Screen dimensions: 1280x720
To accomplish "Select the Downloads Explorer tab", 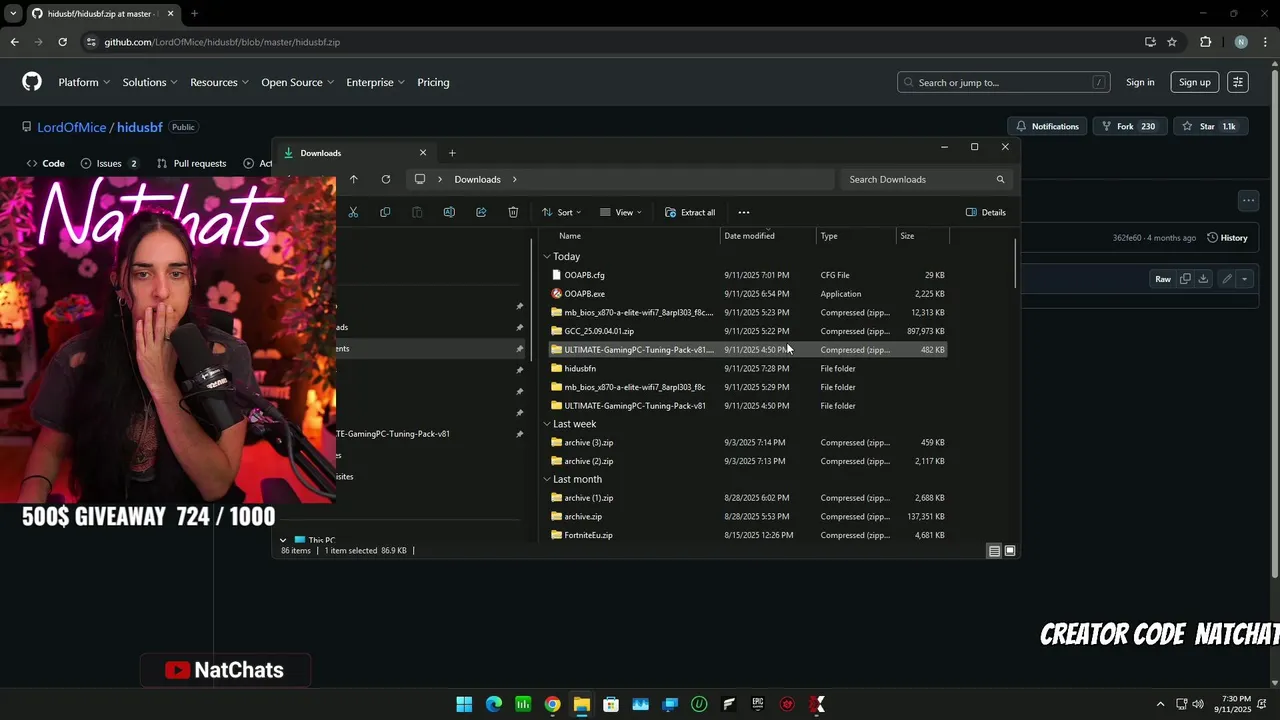I will [x=355, y=153].
